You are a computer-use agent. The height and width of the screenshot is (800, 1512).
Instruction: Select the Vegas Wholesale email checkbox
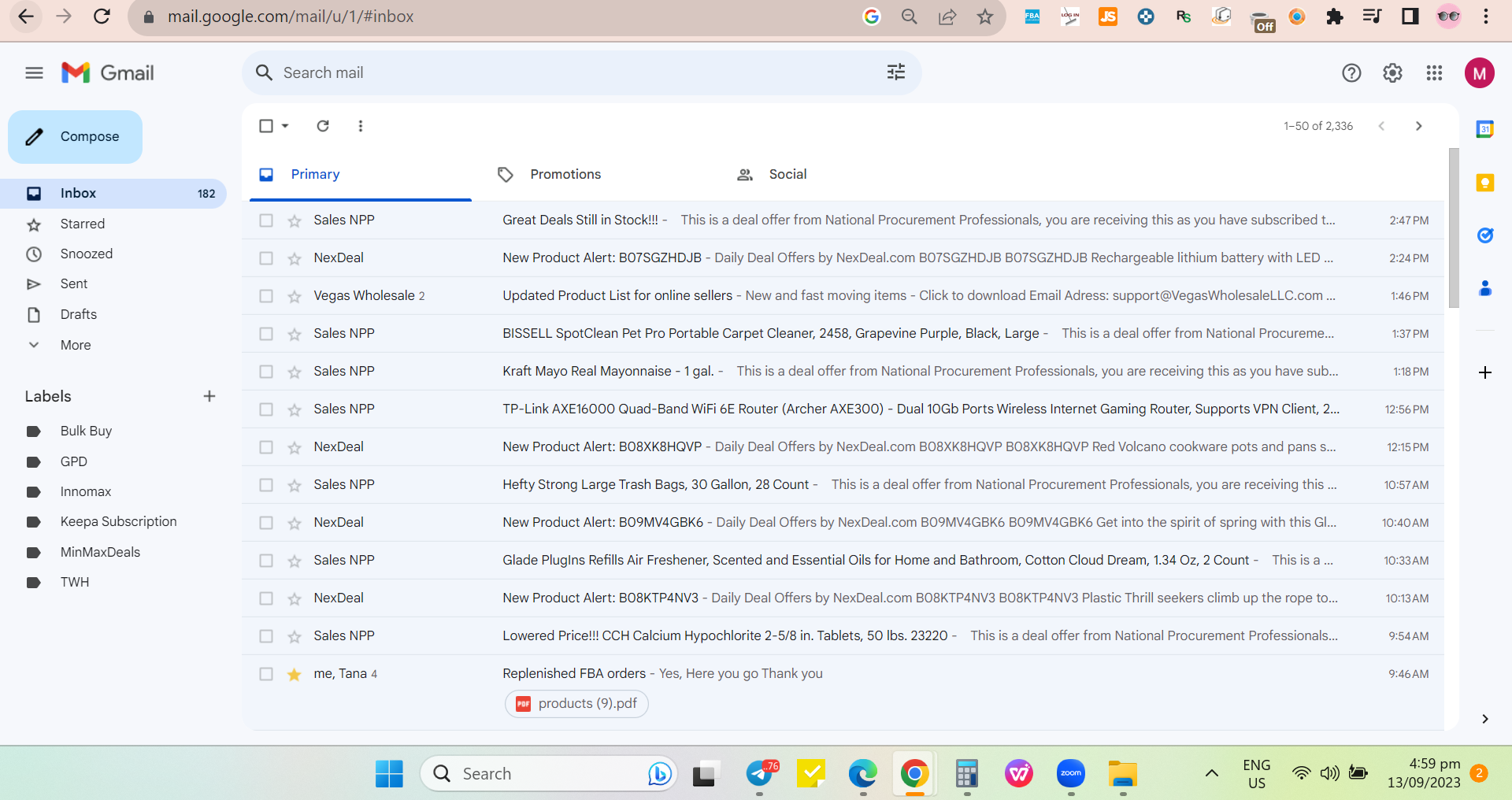[266, 296]
